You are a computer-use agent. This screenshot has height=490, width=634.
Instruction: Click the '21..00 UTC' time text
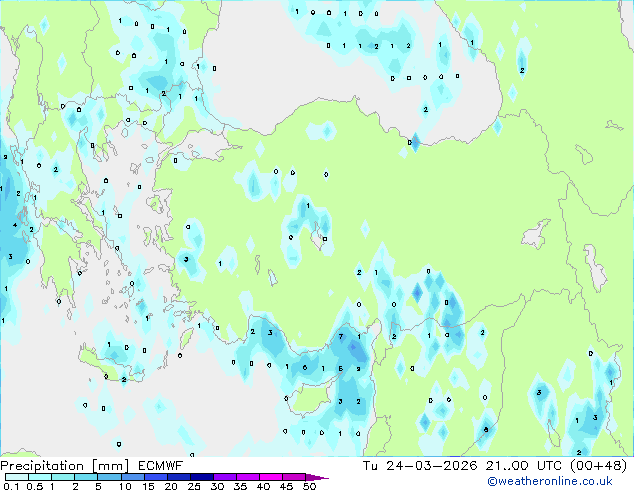tap(524, 466)
